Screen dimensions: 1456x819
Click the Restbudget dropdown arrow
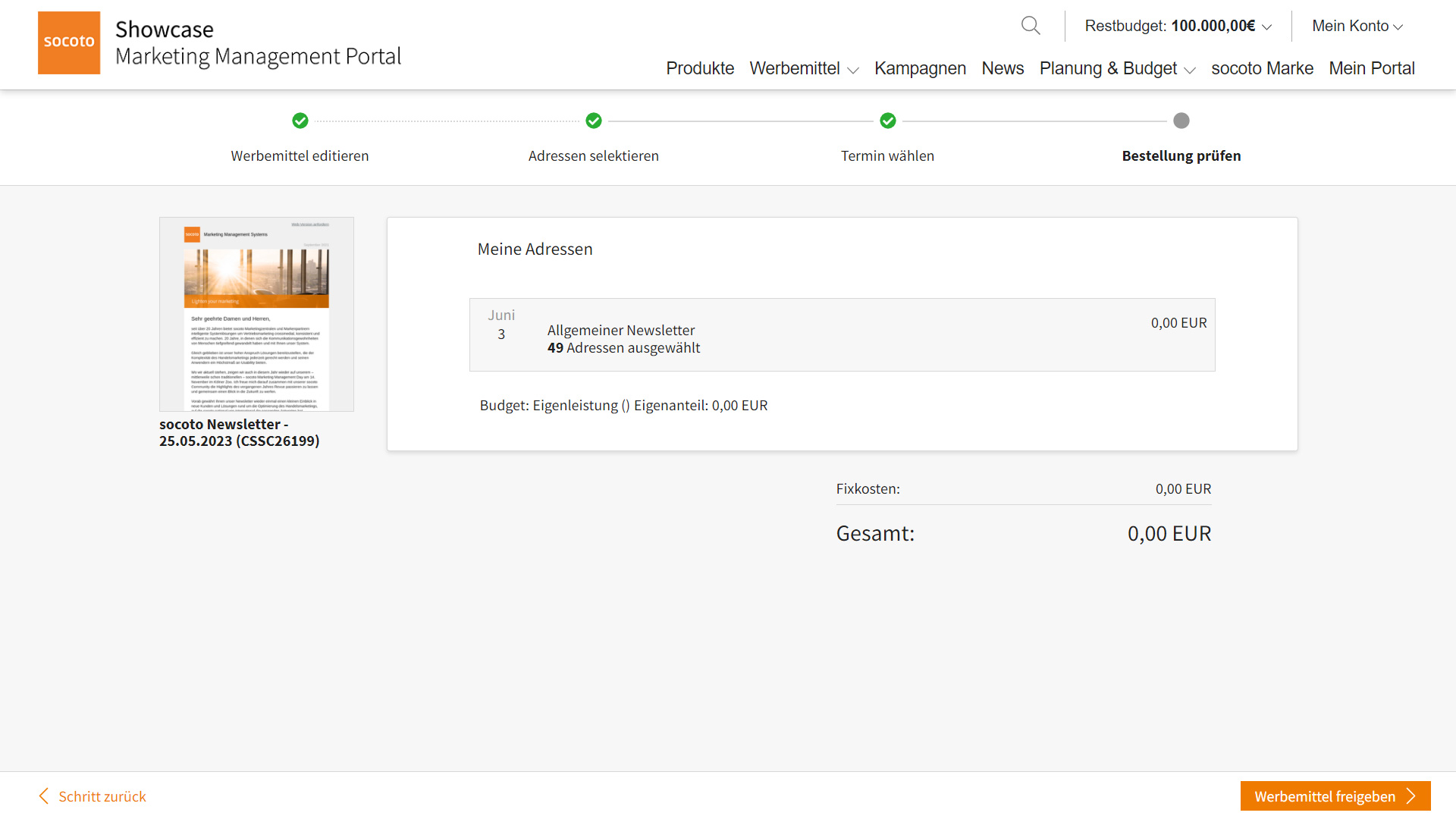(1272, 27)
